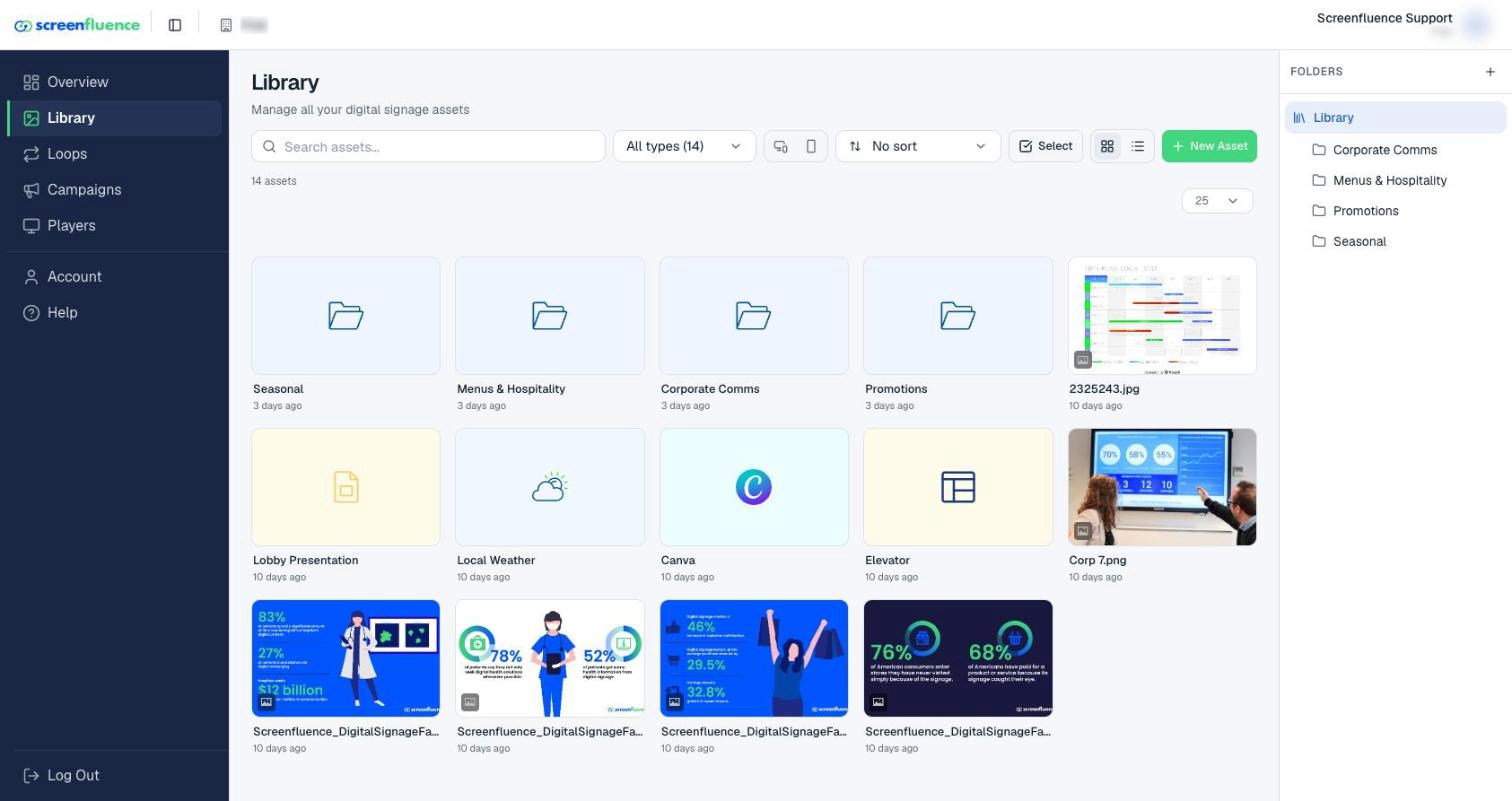Image resolution: width=1512 pixels, height=801 pixels.
Task: Click the New Asset button
Action: point(1209,147)
